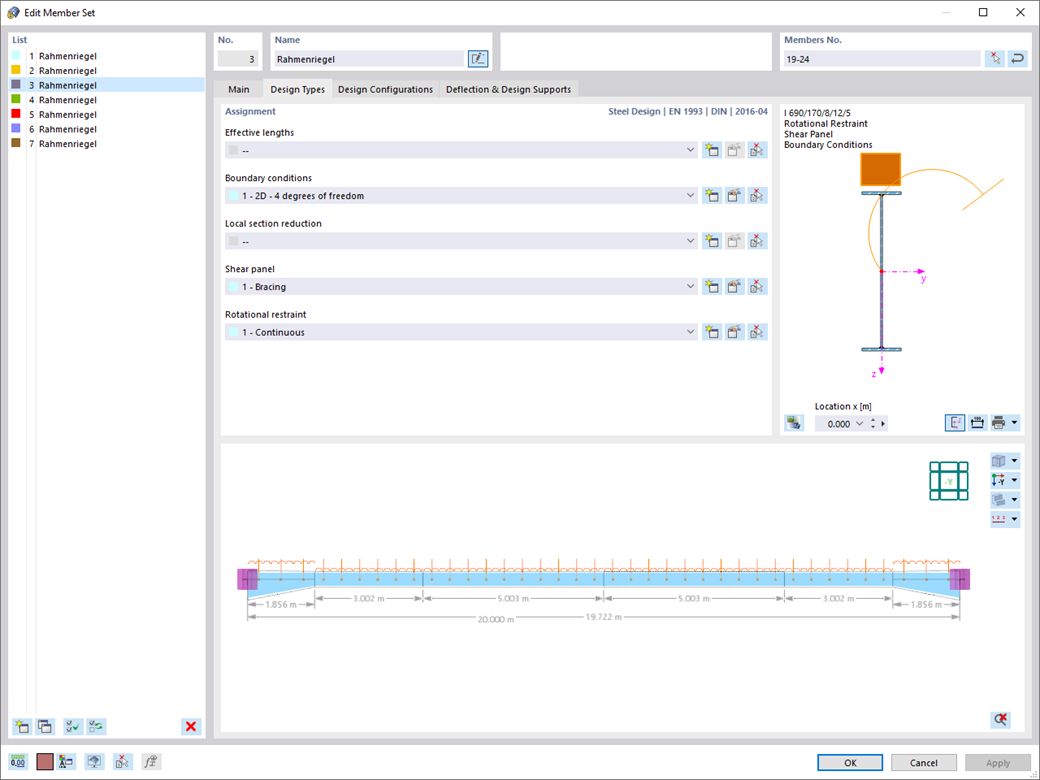1040x780 pixels.
Task: Copy selected member set icon
Action: 44,726
